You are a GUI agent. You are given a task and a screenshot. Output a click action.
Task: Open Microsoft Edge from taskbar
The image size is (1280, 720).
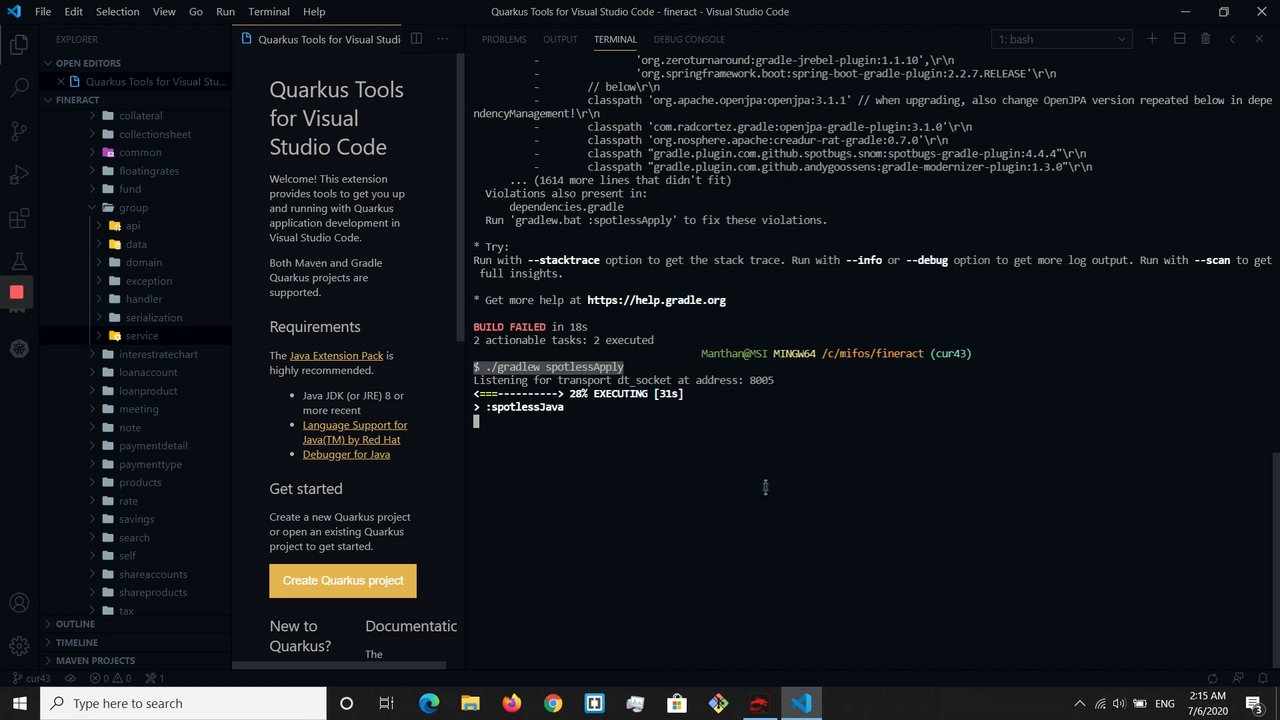coord(429,703)
